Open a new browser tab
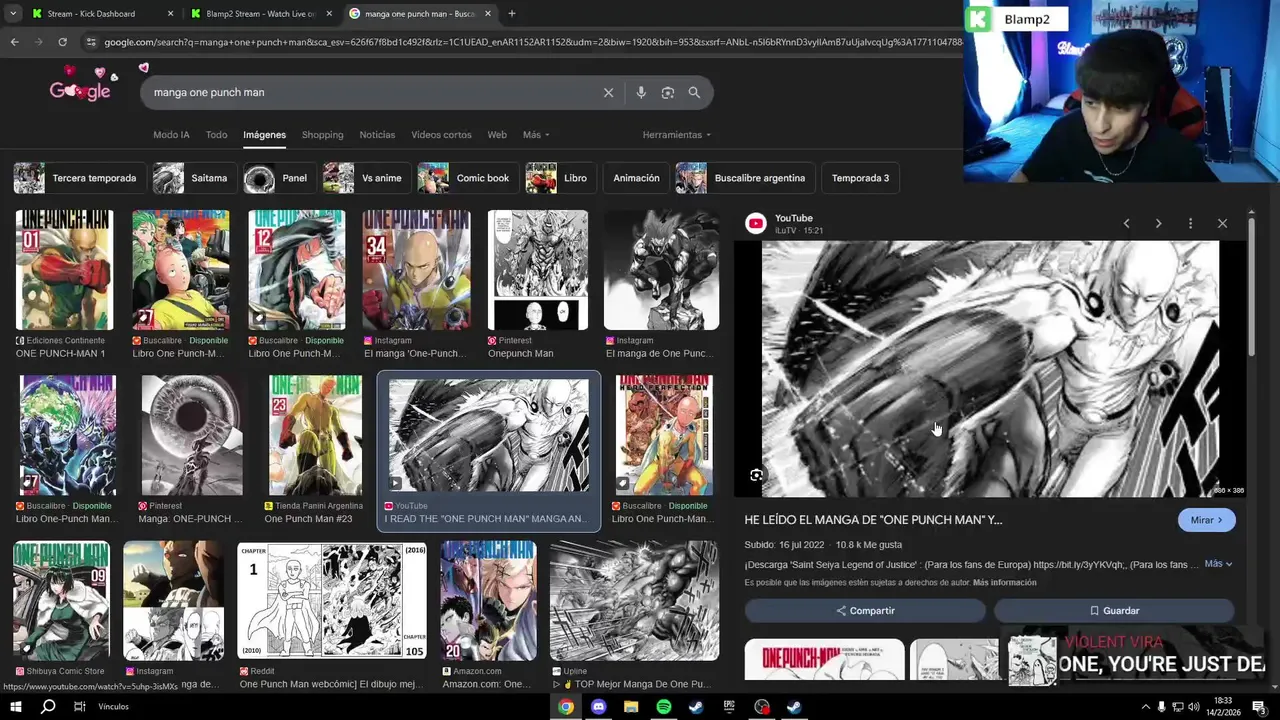Image resolution: width=1280 pixels, height=720 pixels. [x=511, y=14]
